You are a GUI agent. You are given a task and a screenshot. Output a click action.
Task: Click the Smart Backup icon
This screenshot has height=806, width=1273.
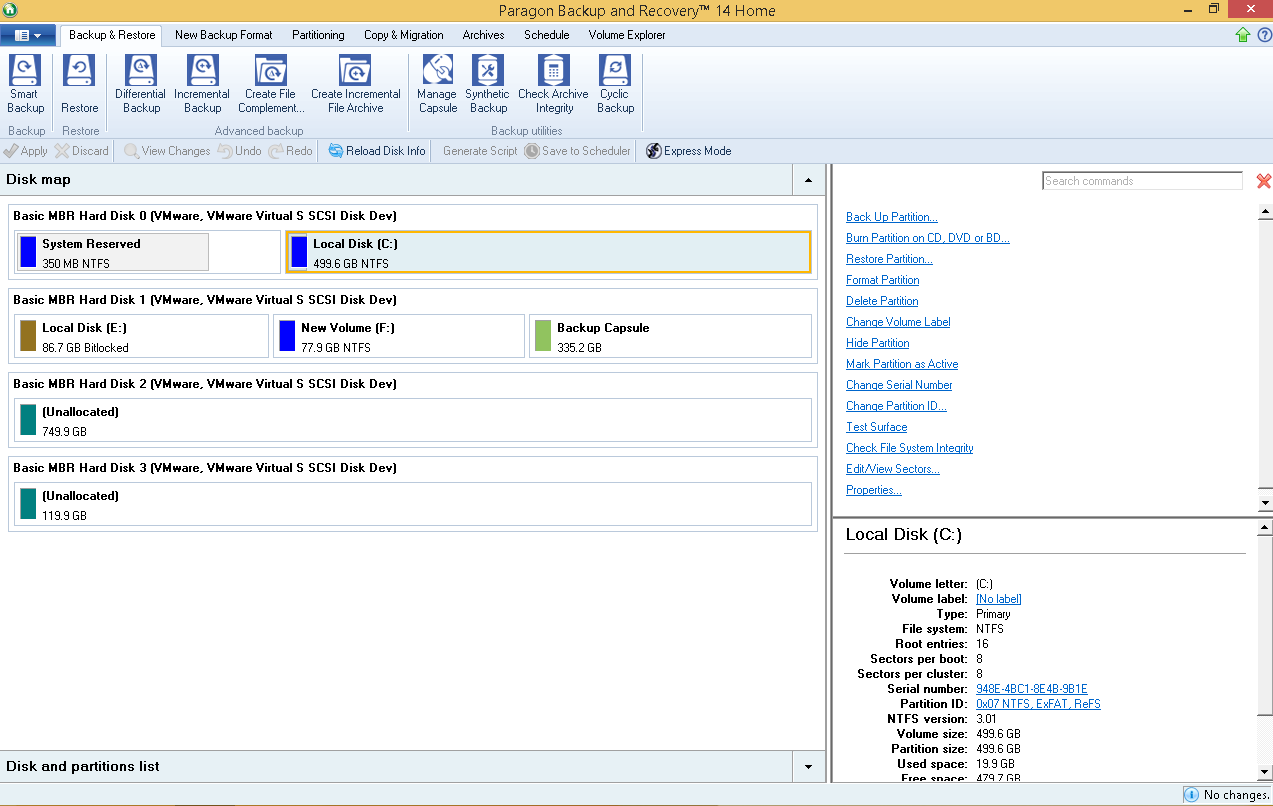[x=25, y=84]
